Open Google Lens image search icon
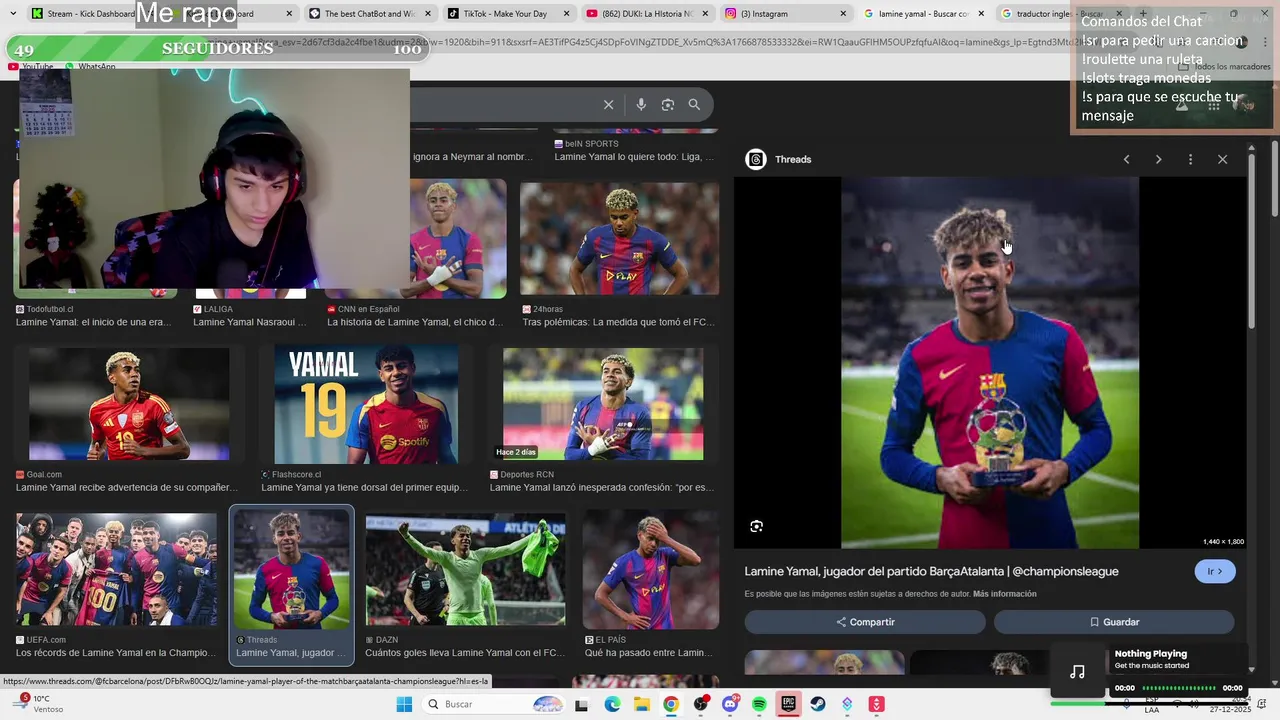Image resolution: width=1280 pixels, height=720 pixels. [x=668, y=105]
